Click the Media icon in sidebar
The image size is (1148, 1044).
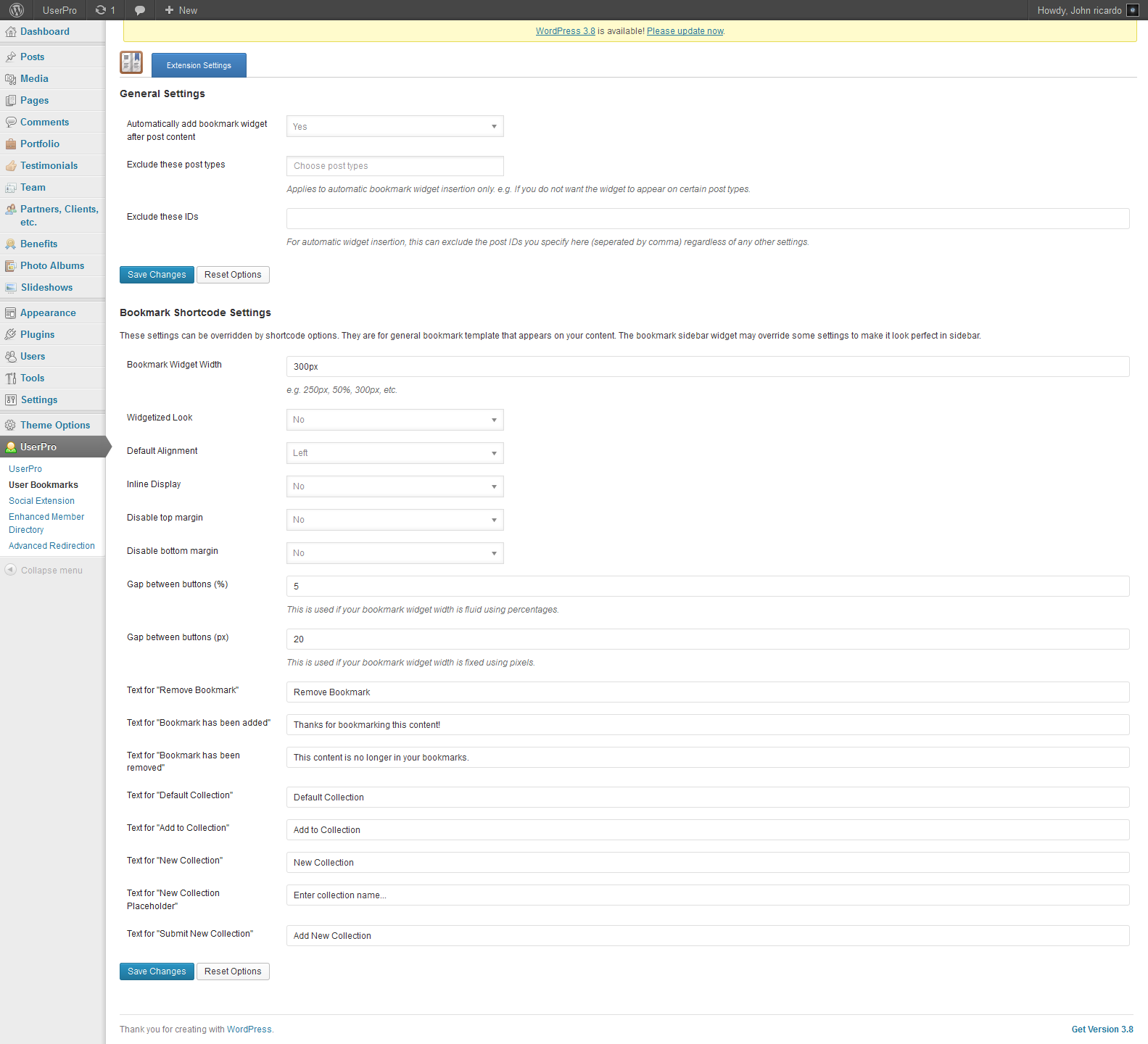(x=11, y=79)
